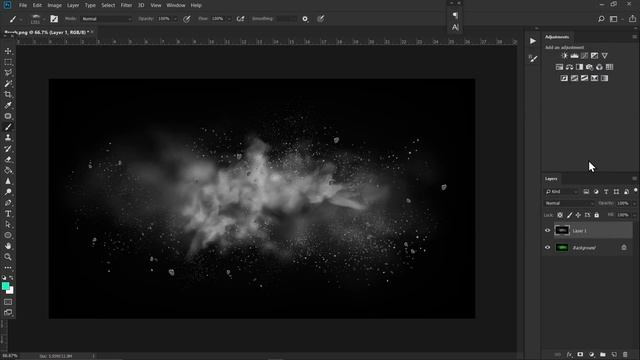Open the layer Fill dropdown
The image size is (640, 360).
coord(633,215)
